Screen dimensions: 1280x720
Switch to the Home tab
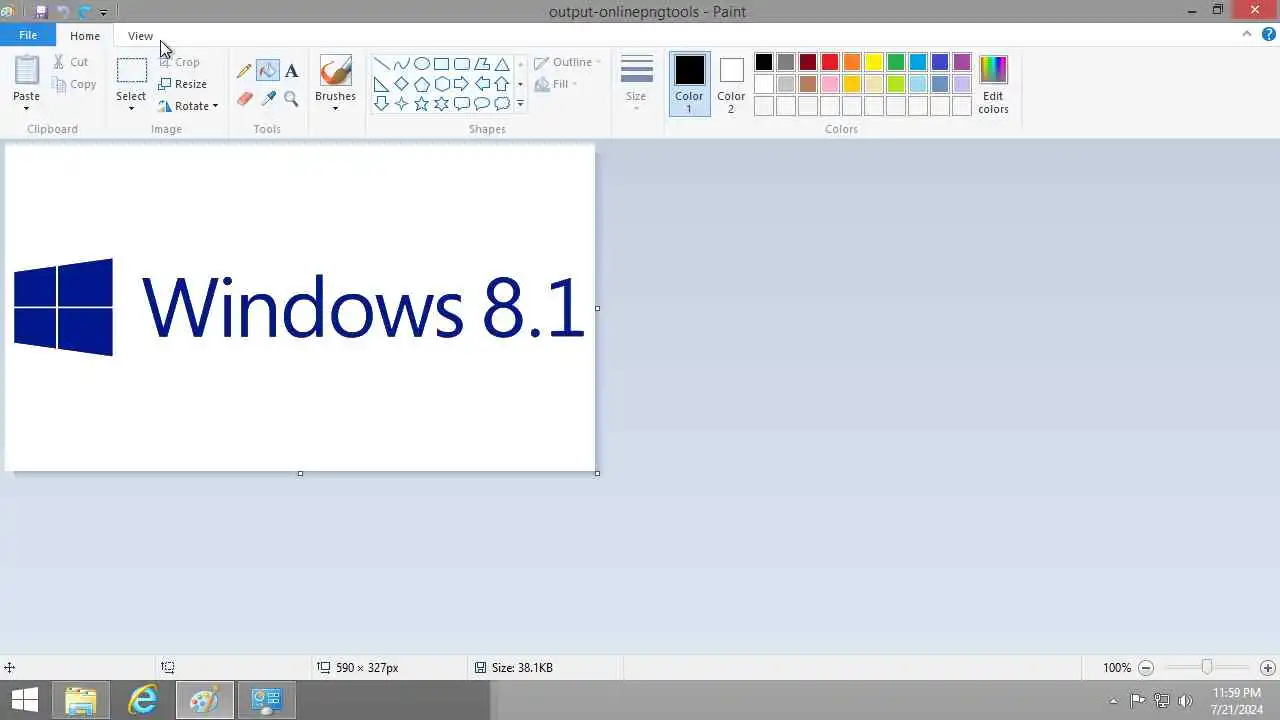[85, 36]
